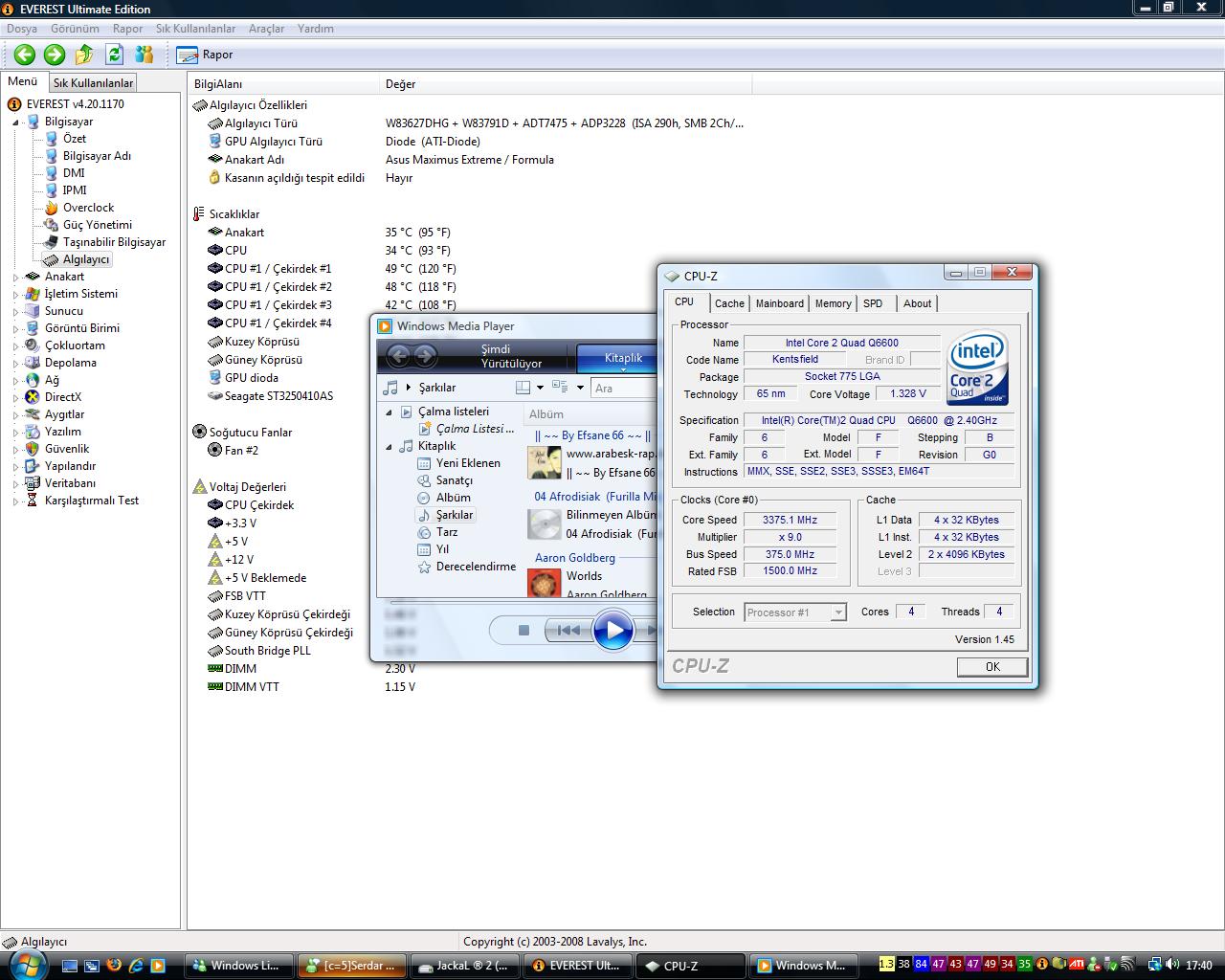
Task: Open the Dosya menu
Action: (22, 29)
